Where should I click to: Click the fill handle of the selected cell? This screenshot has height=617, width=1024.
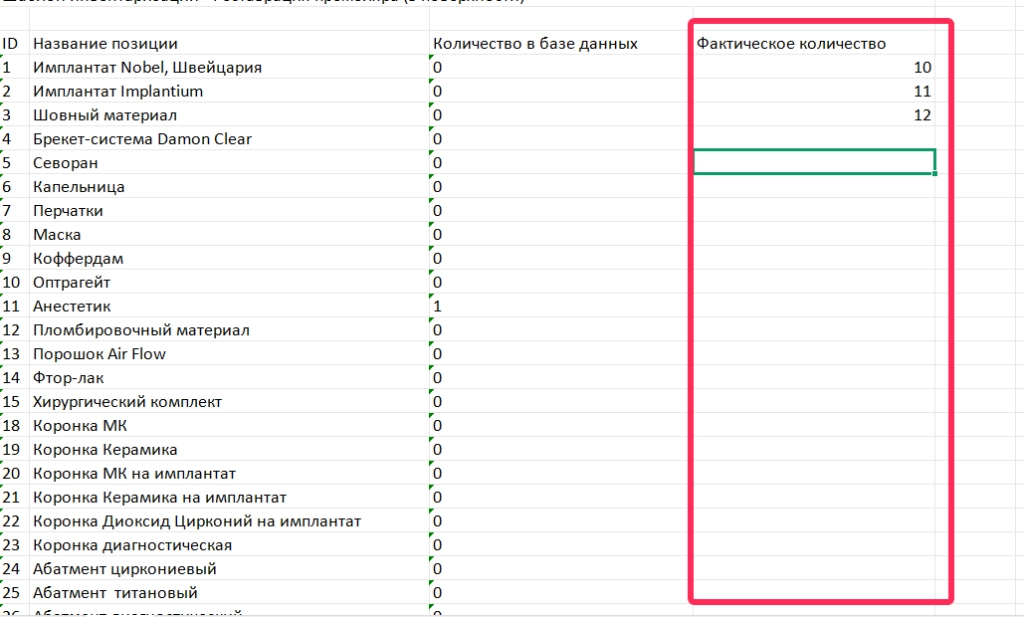coord(936,174)
